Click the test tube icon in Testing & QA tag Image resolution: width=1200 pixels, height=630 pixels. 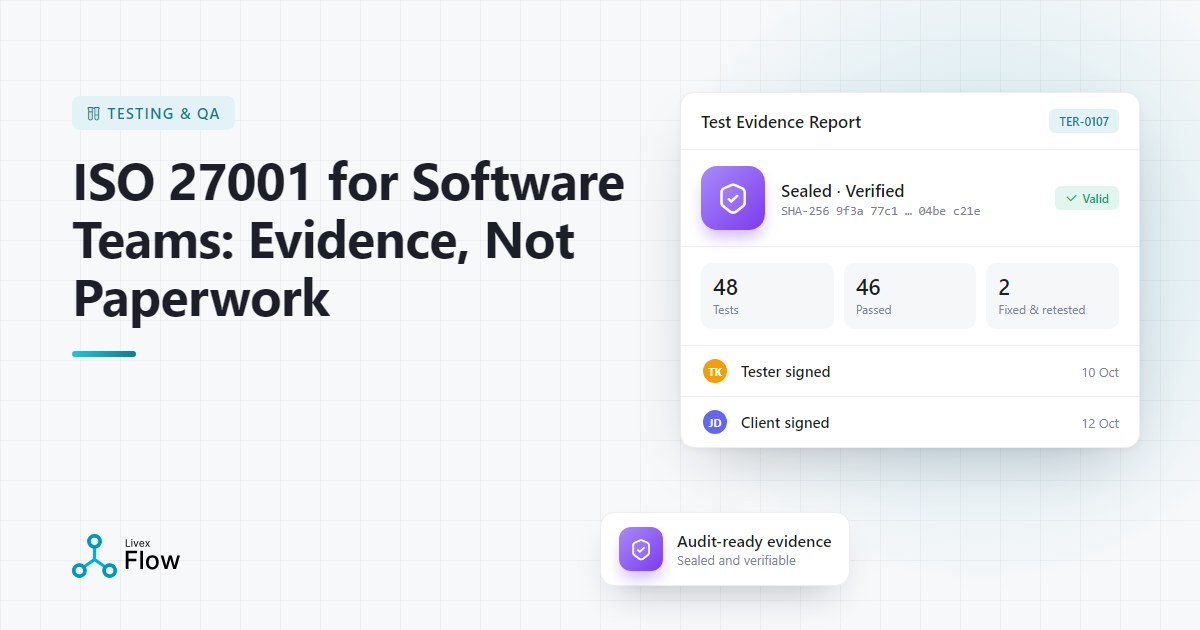click(x=94, y=114)
